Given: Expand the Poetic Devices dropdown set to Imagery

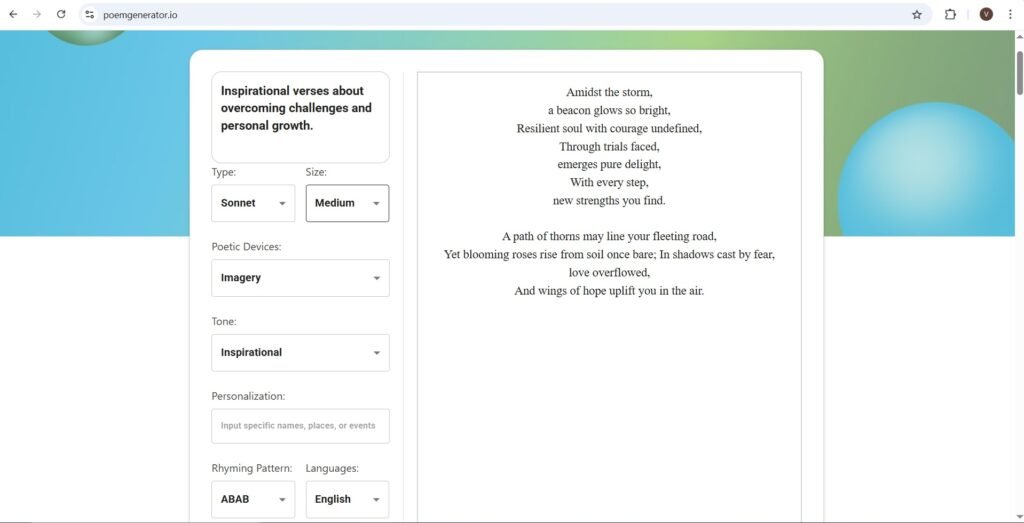Looking at the screenshot, I should [300, 278].
